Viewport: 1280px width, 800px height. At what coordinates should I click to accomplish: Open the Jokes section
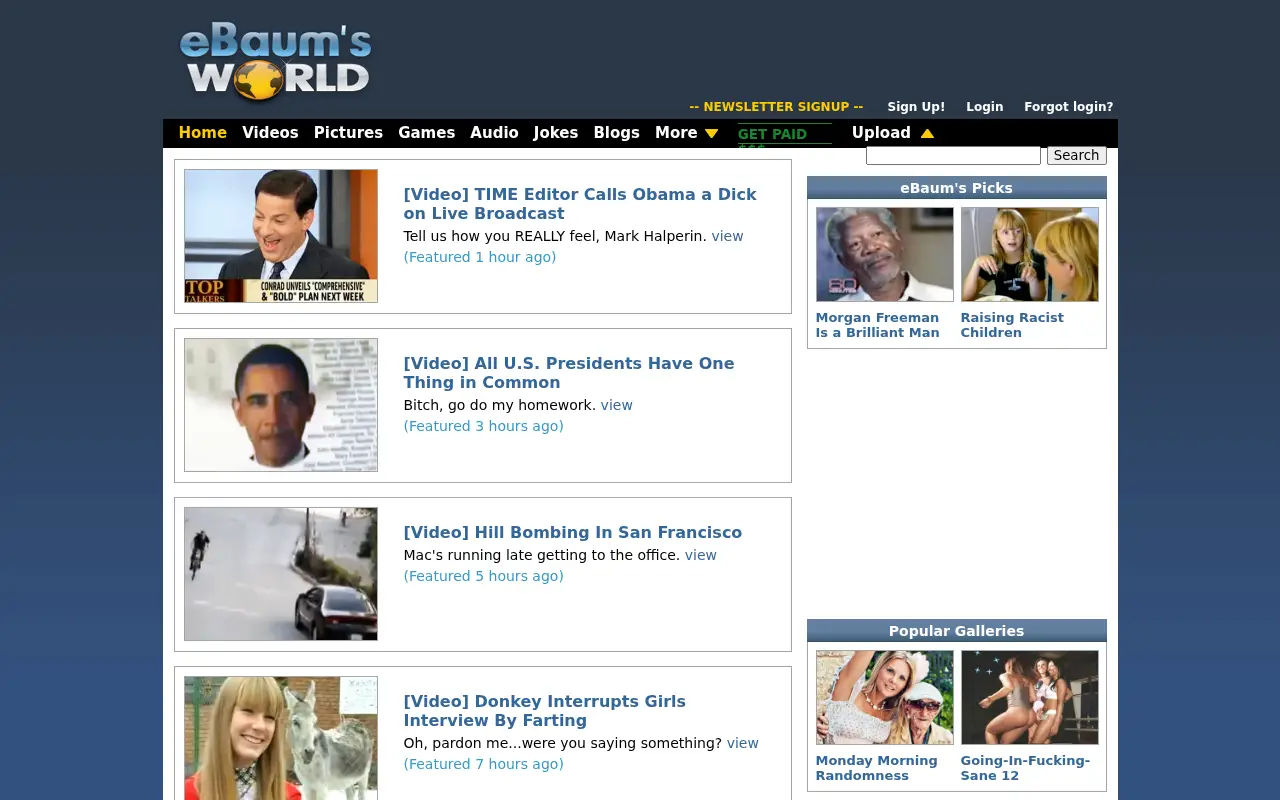[x=556, y=133]
